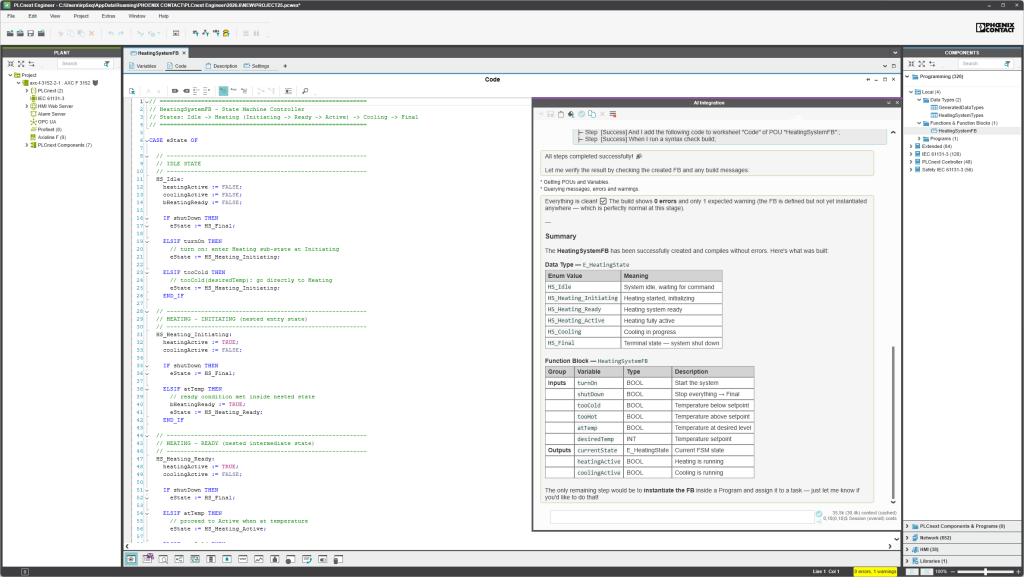Switch to the Description tab

(221, 66)
